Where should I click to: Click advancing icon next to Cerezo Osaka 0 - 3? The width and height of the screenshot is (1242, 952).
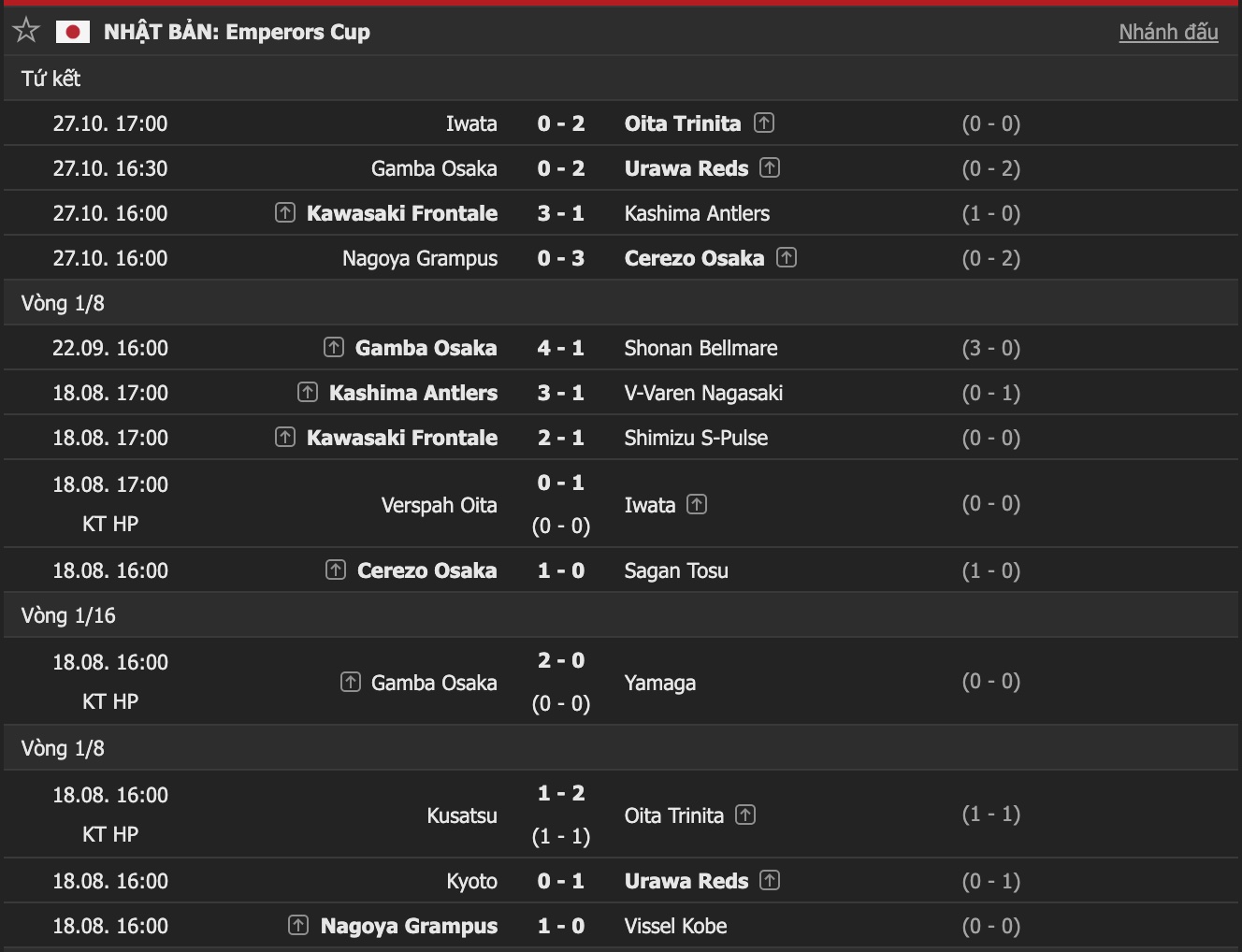(787, 257)
